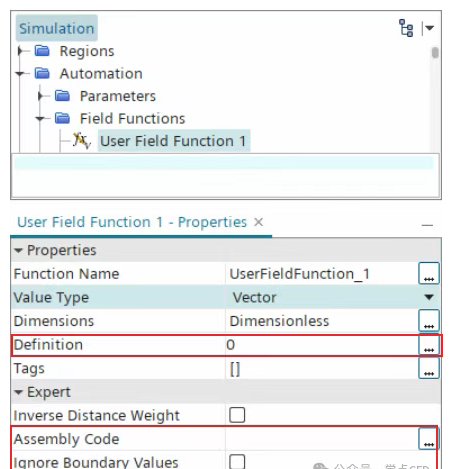Click the User Field Function 1 fx icon
The height and width of the screenshot is (469, 451).
tap(82, 140)
